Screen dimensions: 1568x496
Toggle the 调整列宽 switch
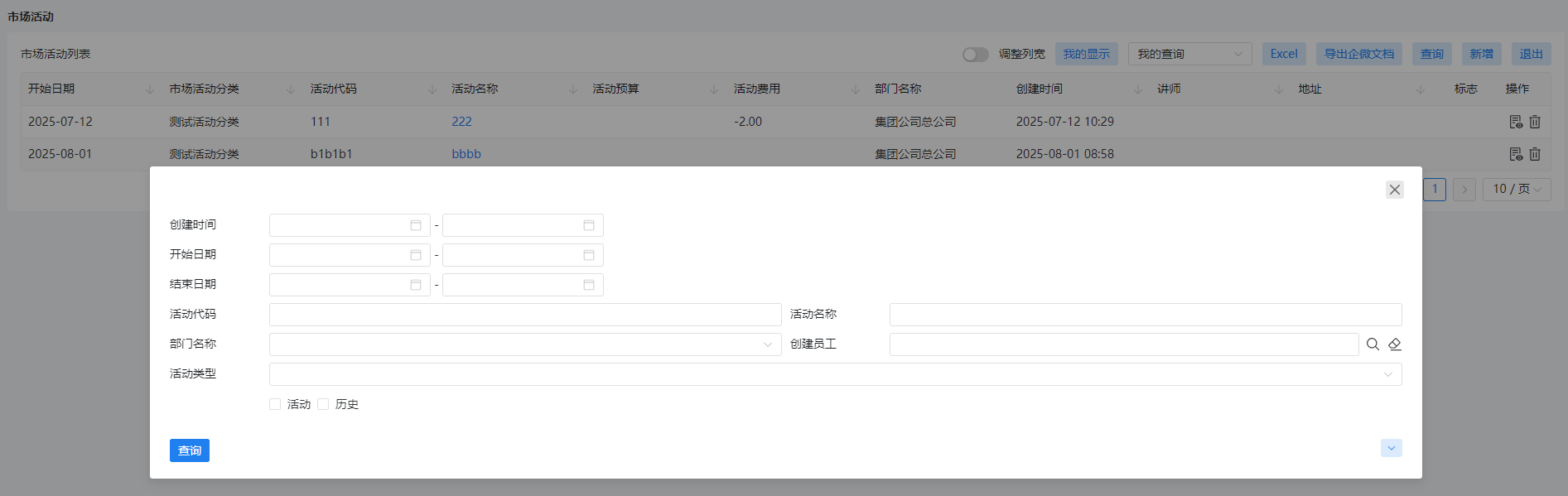coord(975,55)
